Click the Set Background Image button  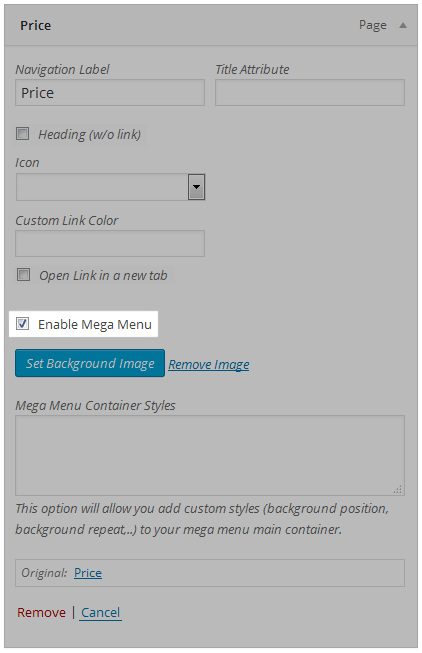click(90, 363)
